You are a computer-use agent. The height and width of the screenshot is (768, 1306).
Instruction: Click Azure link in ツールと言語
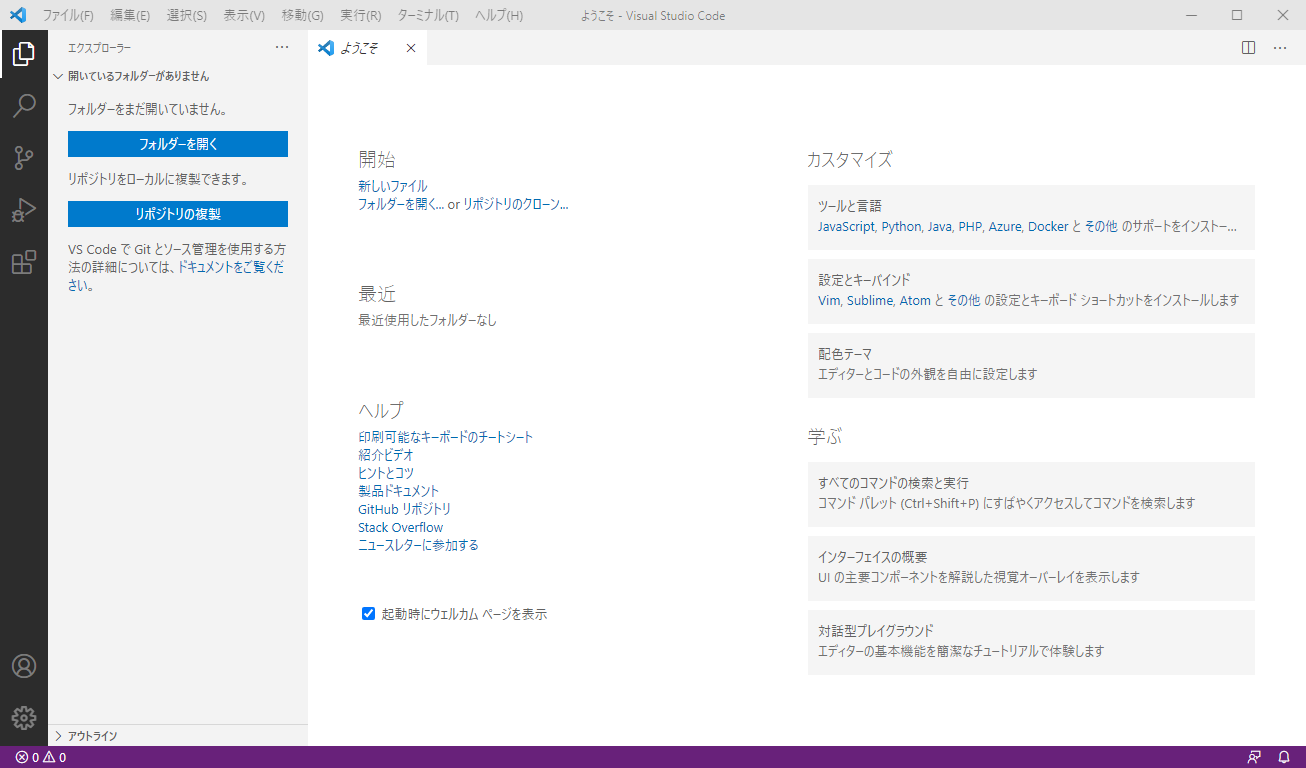tap(1005, 227)
